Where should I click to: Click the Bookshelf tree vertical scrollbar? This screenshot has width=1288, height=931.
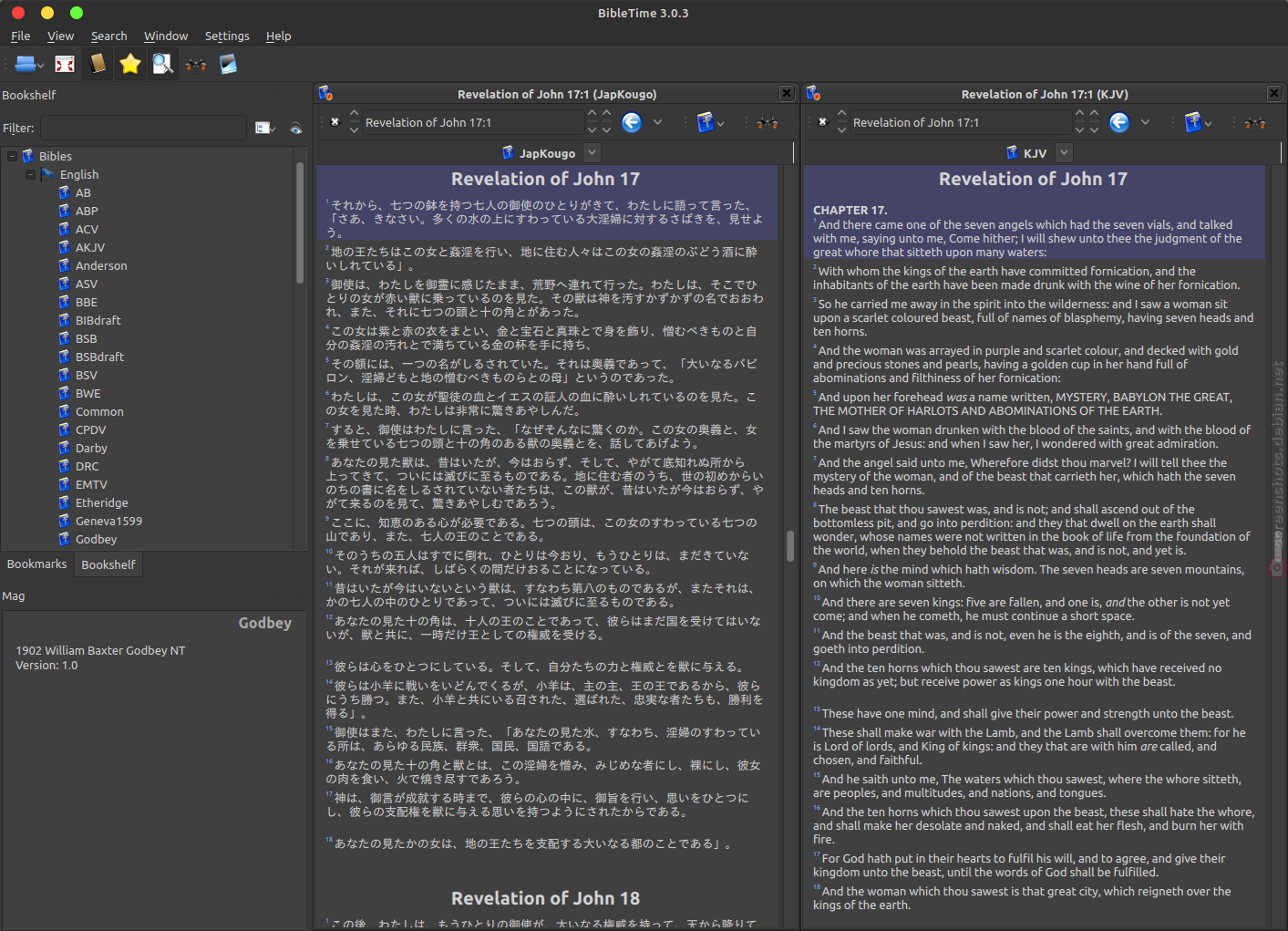299,223
